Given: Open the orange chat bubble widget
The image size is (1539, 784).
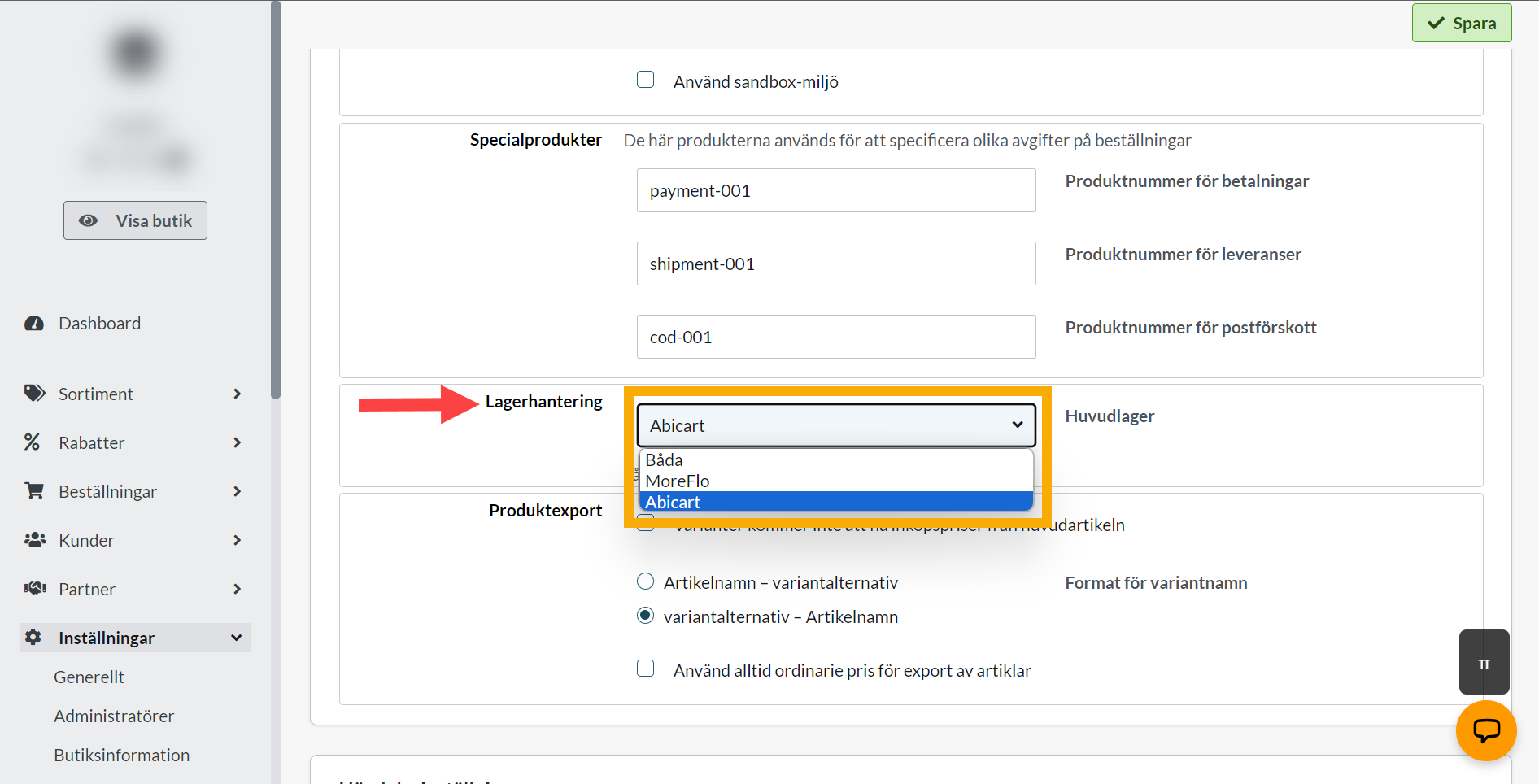Looking at the screenshot, I should tap(1486, 730).
